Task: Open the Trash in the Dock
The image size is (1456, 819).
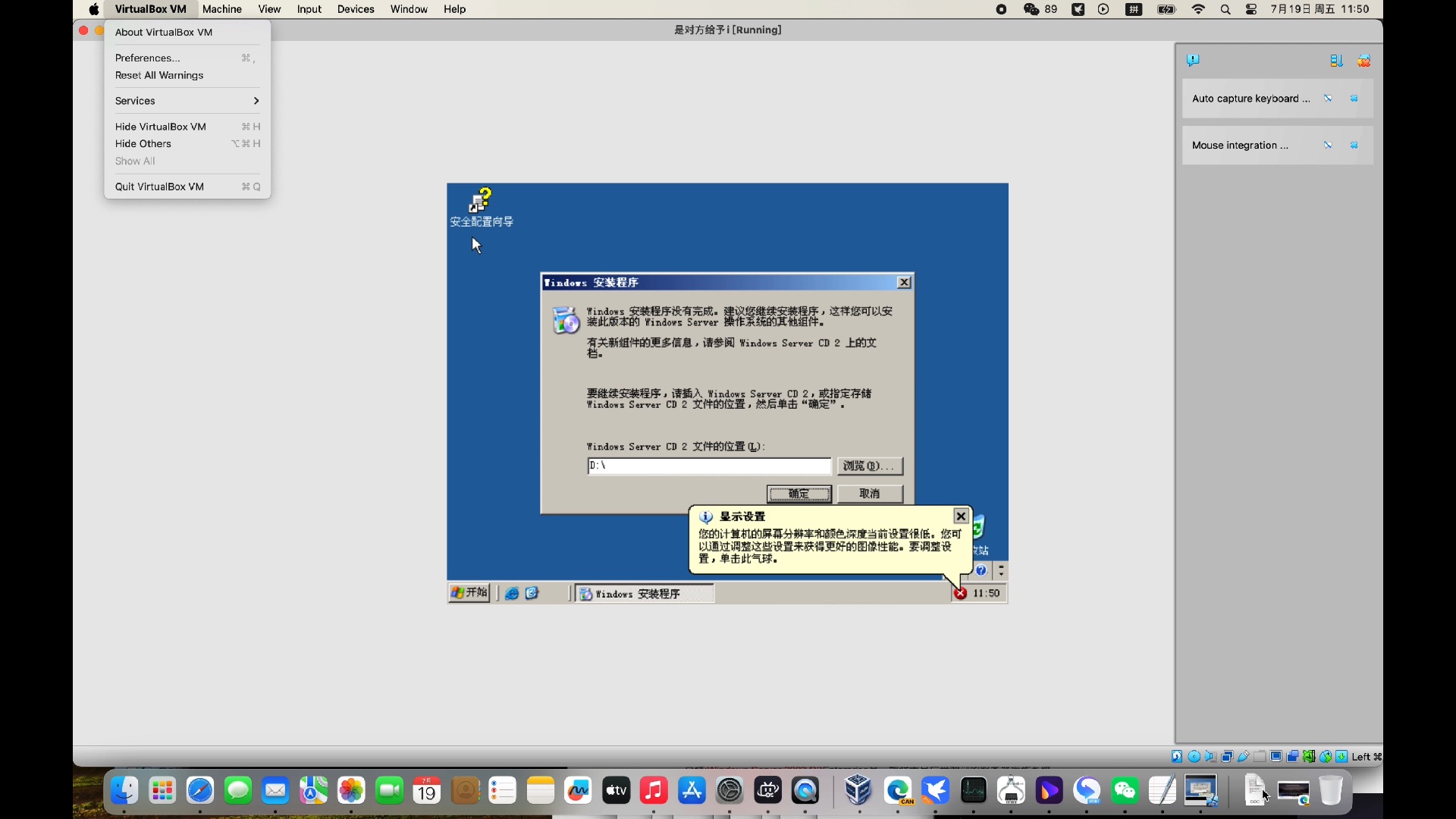Action: tap(1331, 791)
